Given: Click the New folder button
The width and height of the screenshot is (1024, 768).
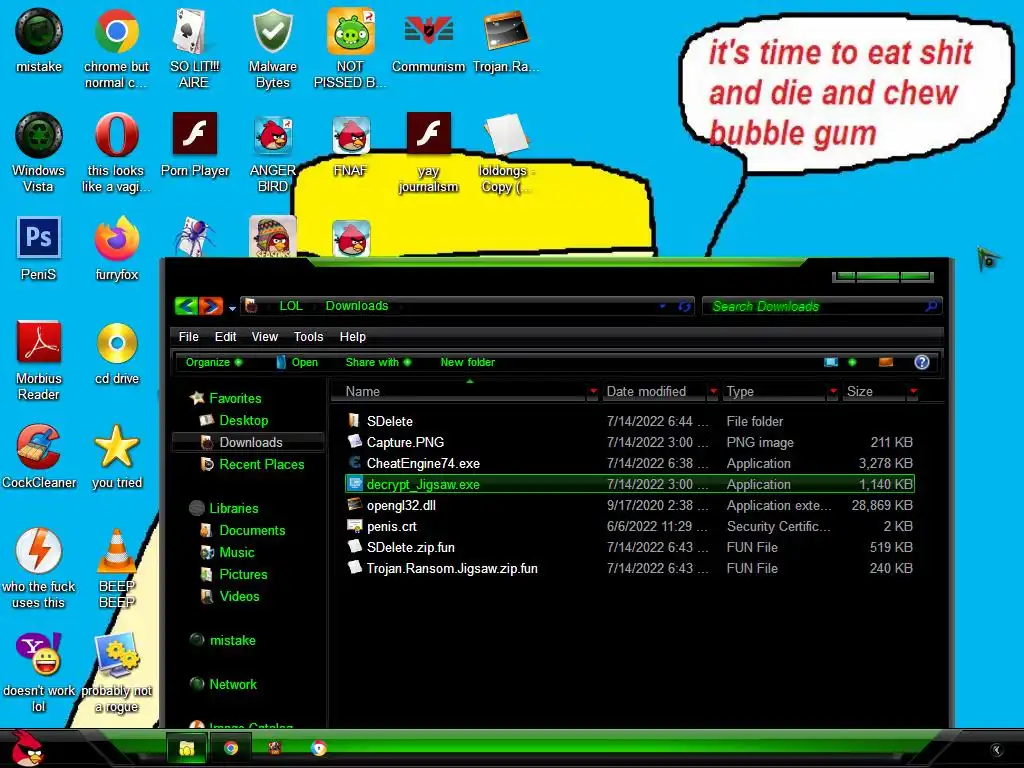Looking at the screenshot, I should pyautogui.click(x=468, y=362).
